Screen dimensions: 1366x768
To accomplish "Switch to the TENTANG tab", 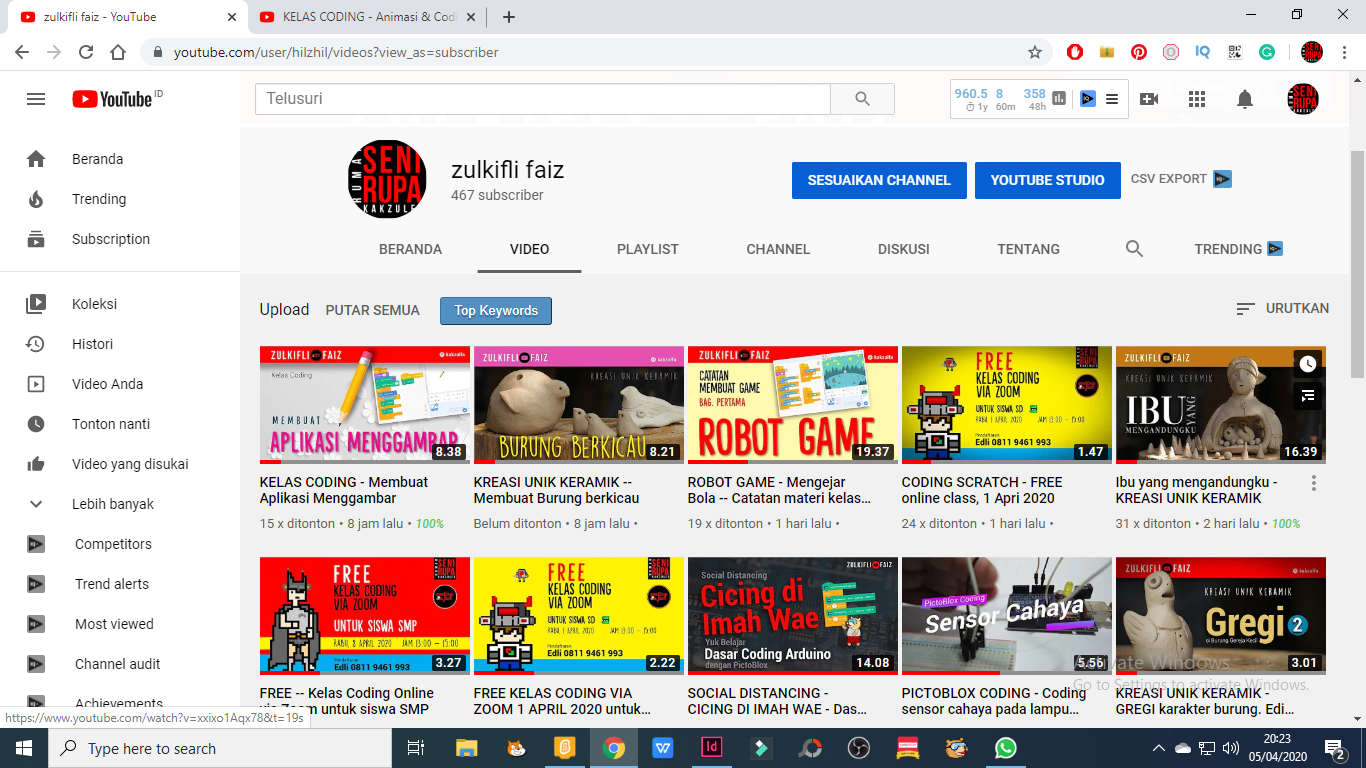I will pyautogui.click(x=1028, y=249).
